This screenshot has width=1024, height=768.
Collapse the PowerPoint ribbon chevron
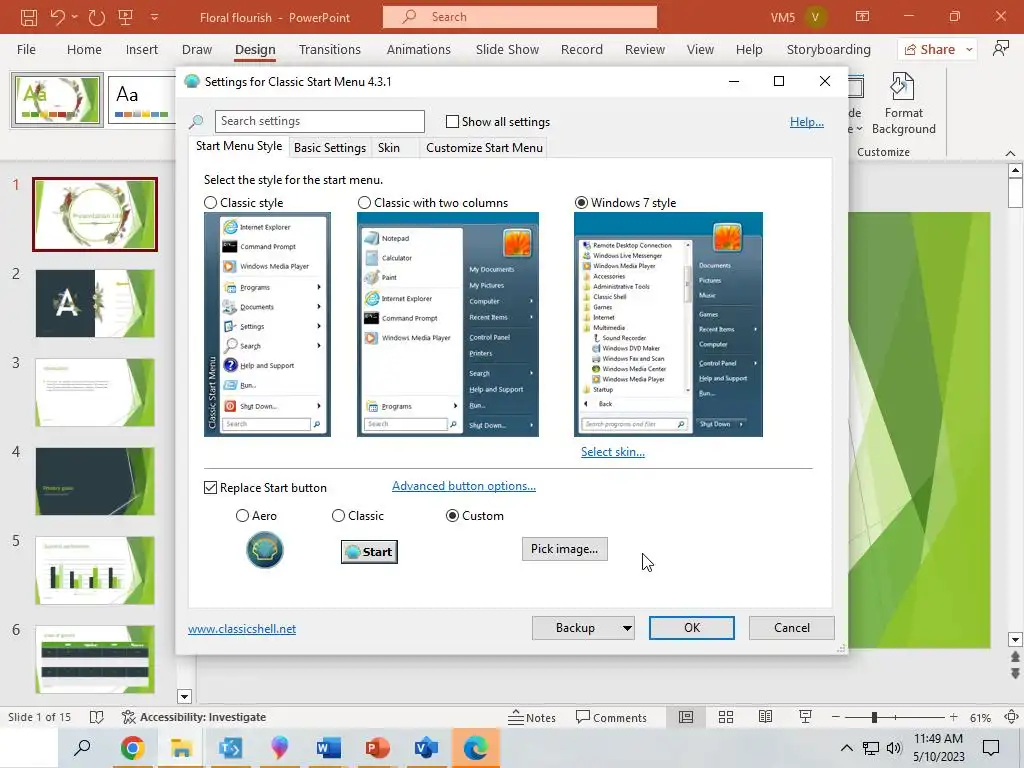tap(1010, 153)
